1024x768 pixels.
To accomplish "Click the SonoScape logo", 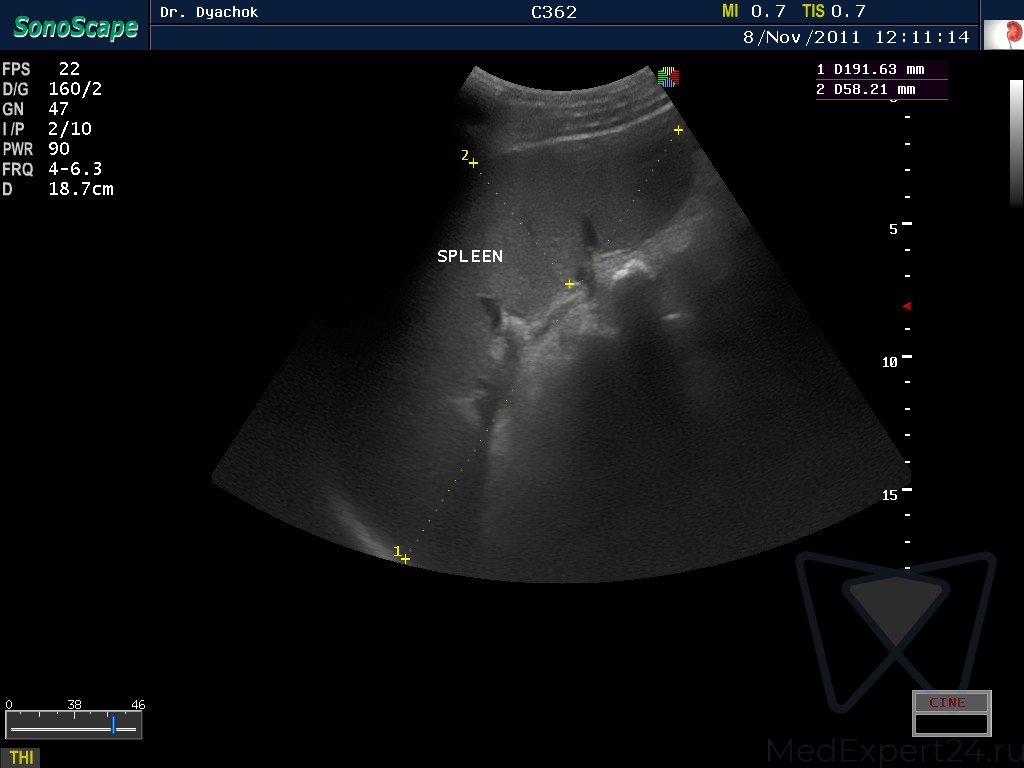I will (75, 27).
